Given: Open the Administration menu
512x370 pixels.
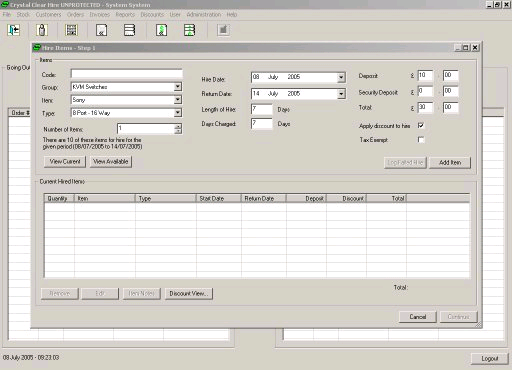Looking at the screenshot, I should pos(204,14).
